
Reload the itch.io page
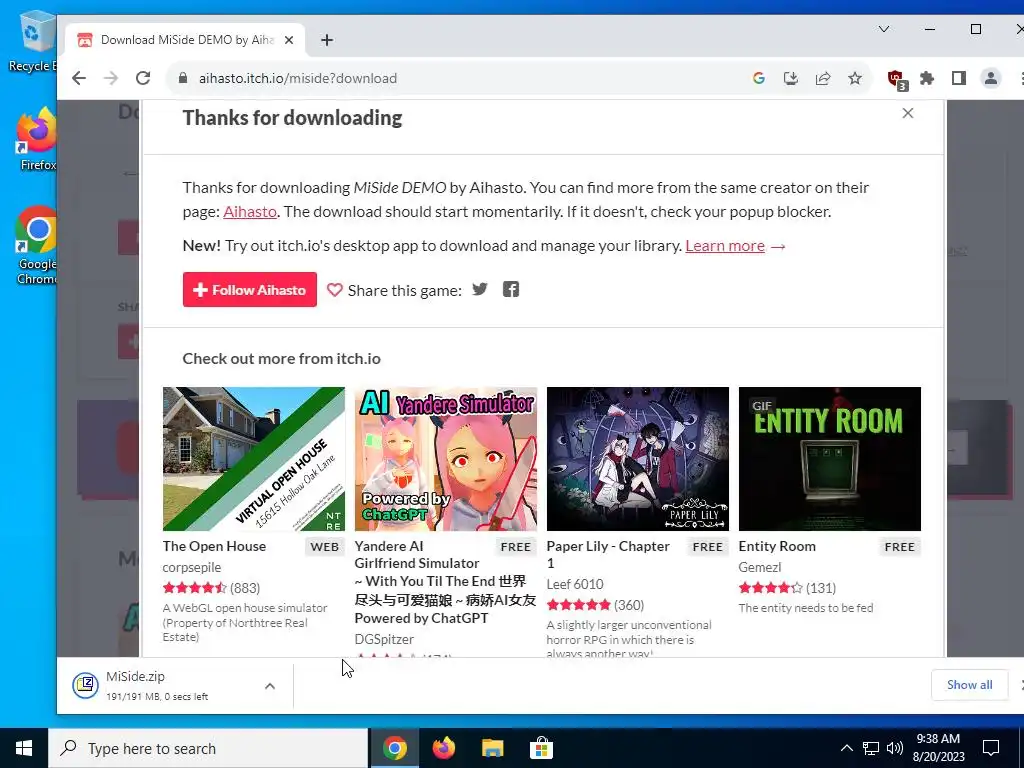point(143,78)
